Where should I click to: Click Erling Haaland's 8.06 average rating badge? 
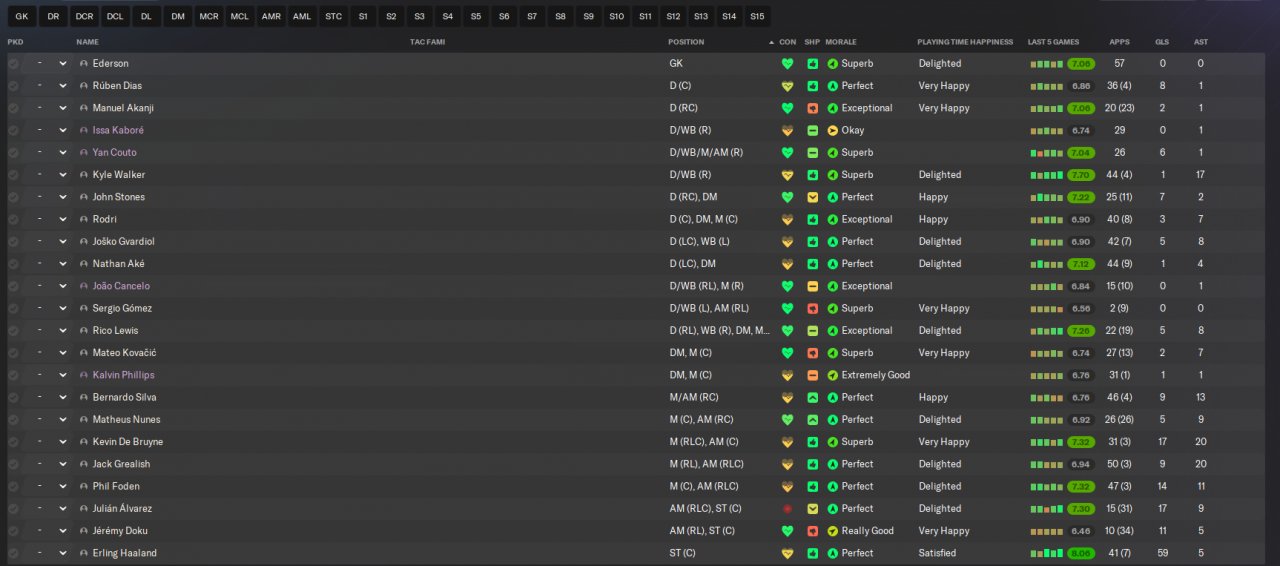point(1080,553)
